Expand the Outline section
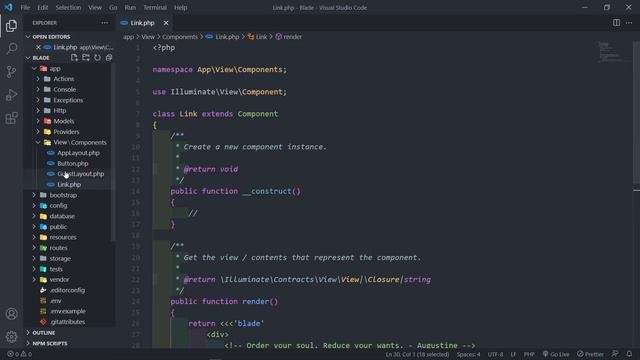The width and height of the screenshot is (640, 360). [x=43, y=333]
